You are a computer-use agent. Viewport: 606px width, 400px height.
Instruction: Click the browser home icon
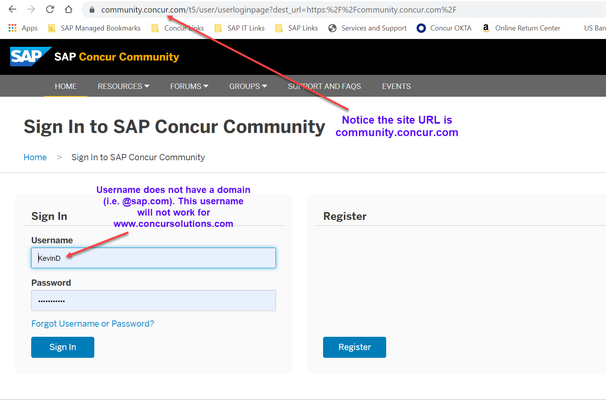71,10
